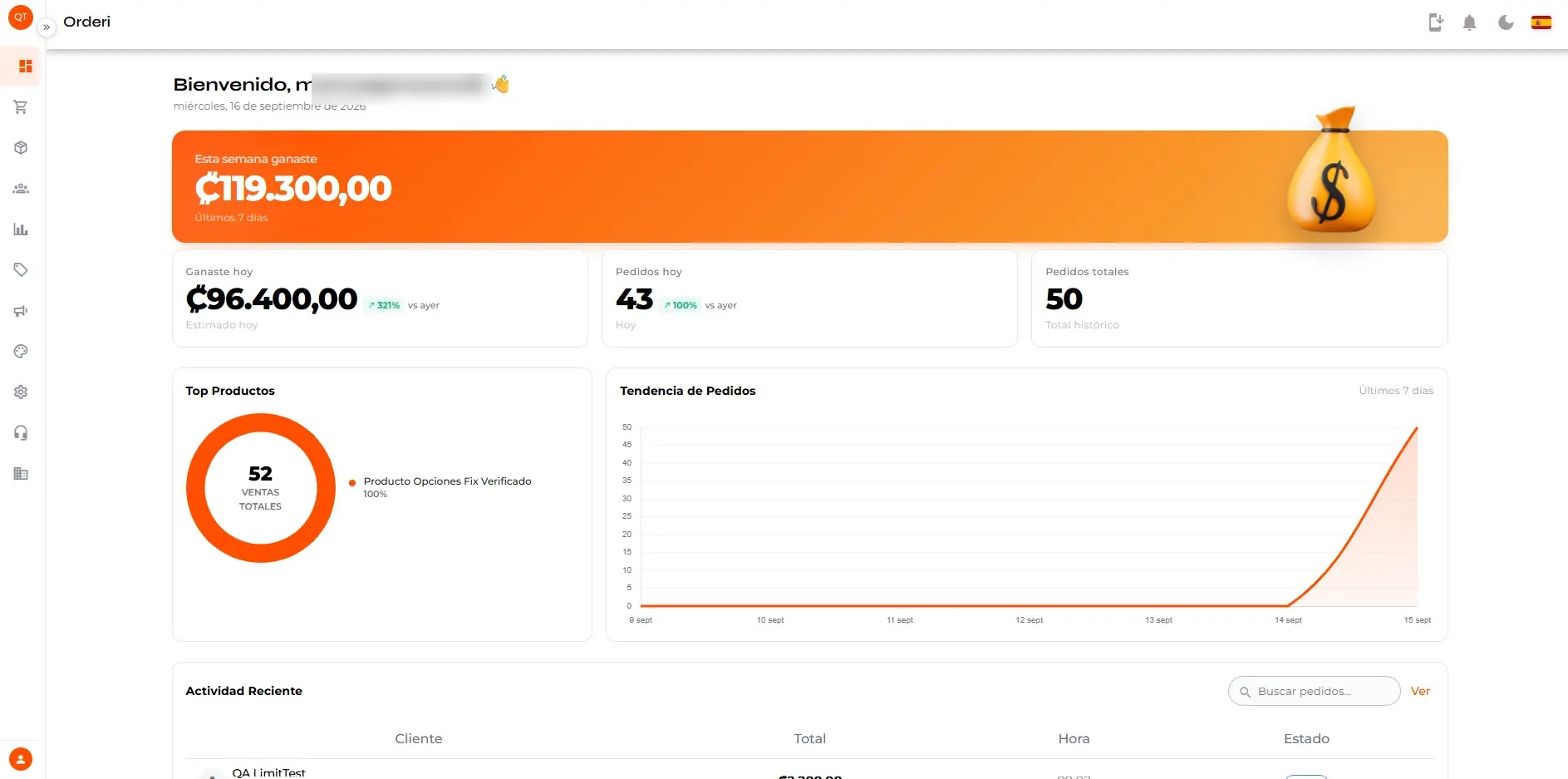The width and height of the screenshot is (1568, 779).
Task: Open the products box icon
Action: pyautogui.click(x=21, y=147)
